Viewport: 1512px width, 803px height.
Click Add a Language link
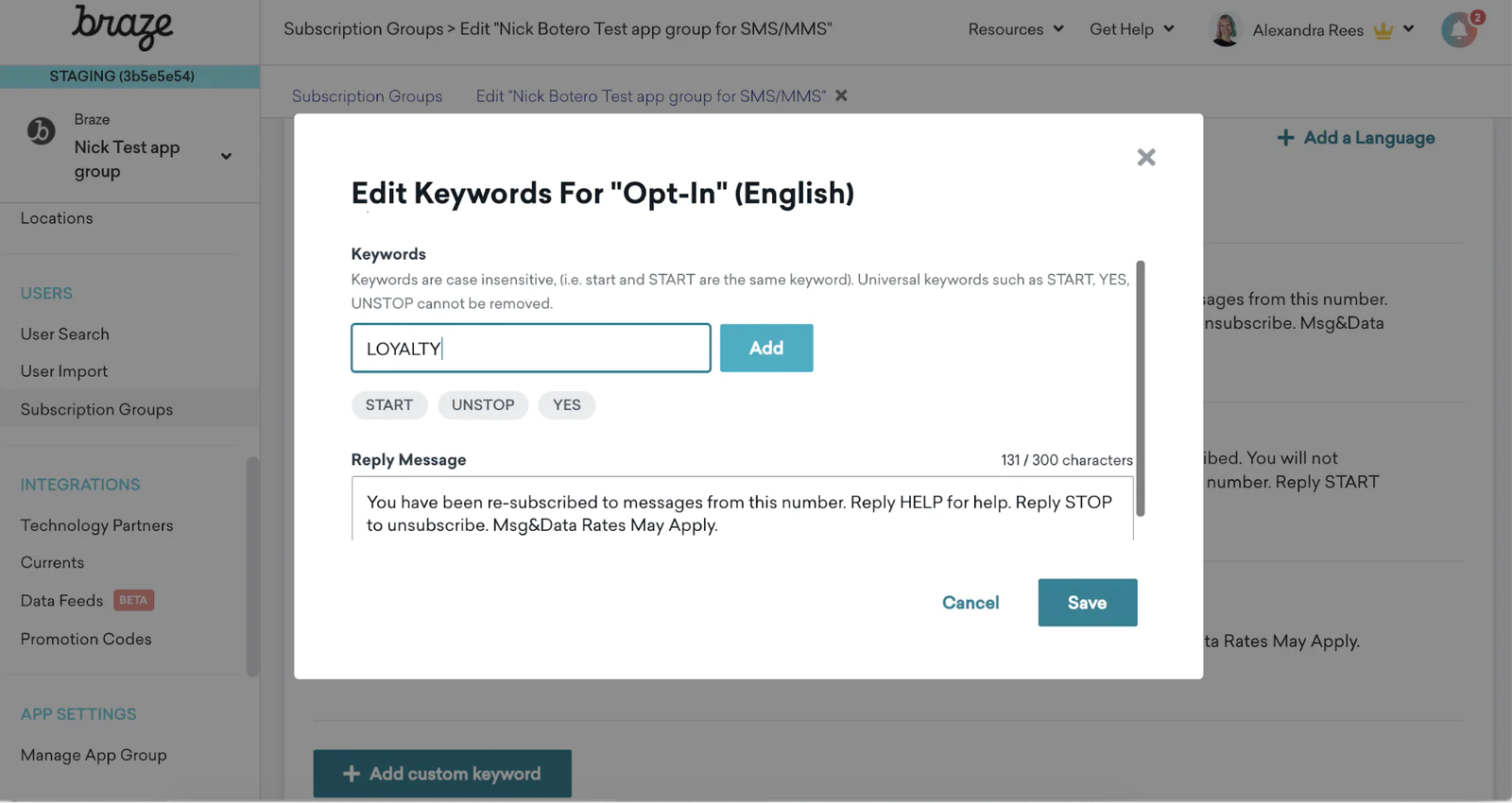tap(1356, 138)
